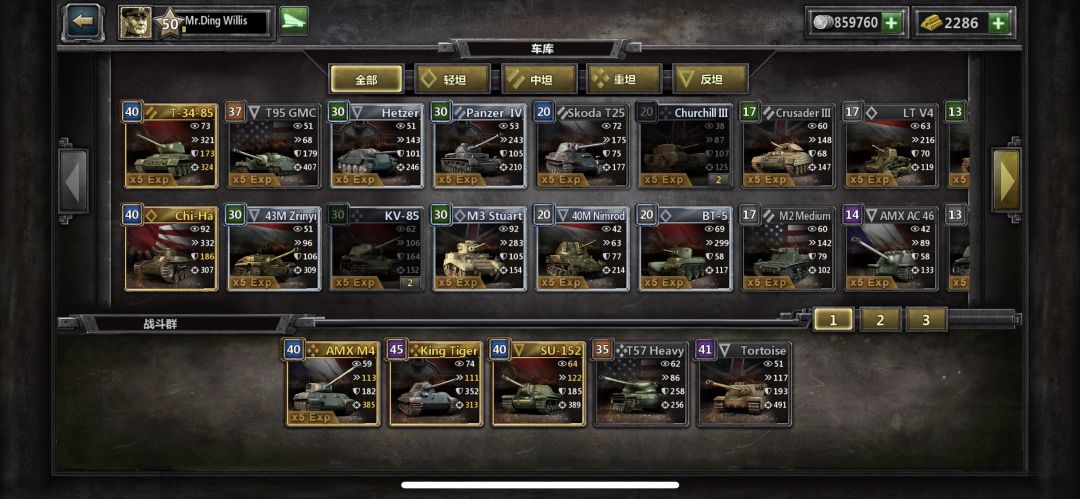
Task: Switch to battle group page 2
Action: (x=880, y=320)
